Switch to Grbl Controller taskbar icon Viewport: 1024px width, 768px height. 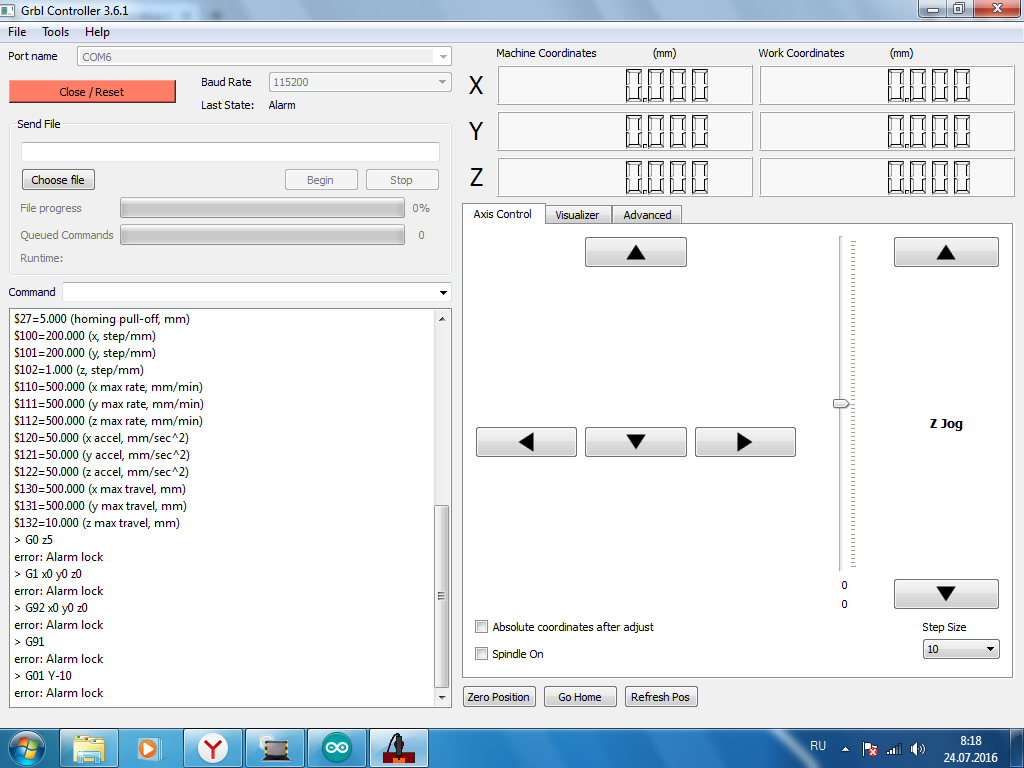398,748
